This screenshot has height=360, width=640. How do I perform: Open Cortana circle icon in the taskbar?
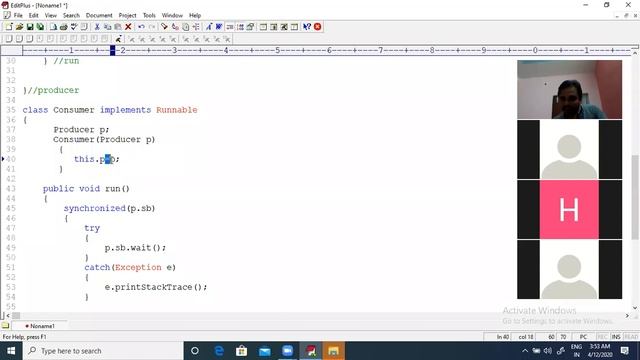tap(195, 351)
